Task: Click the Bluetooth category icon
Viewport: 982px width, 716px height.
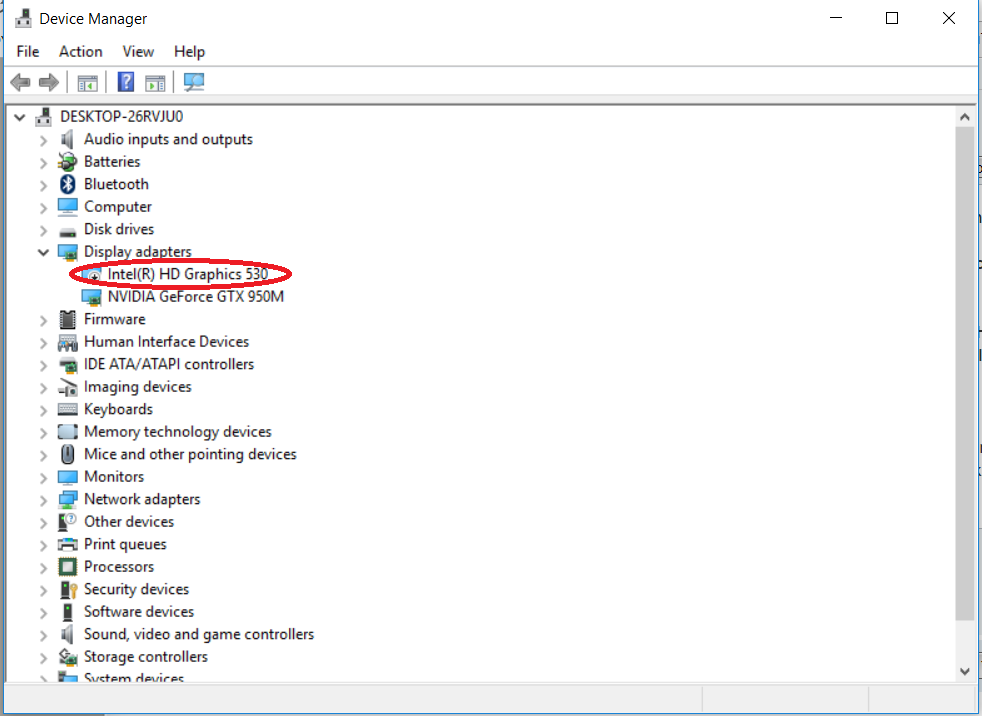Action: point(68,184)
